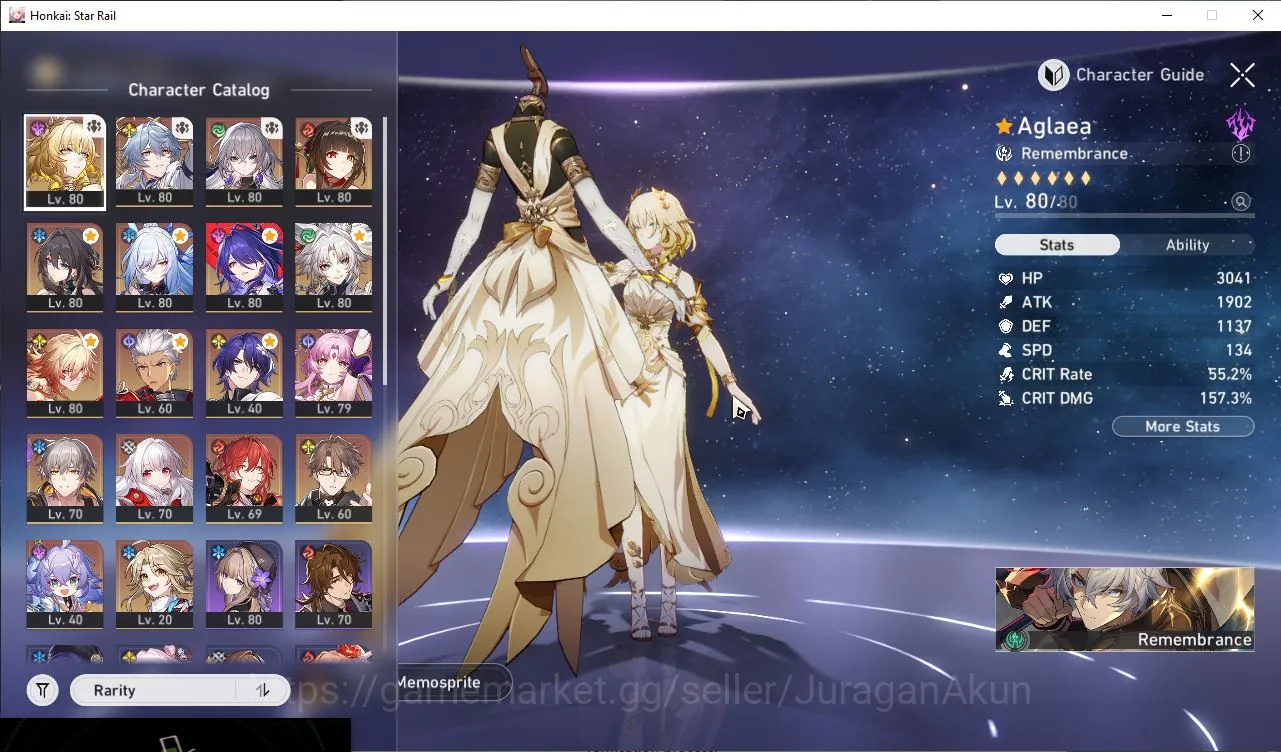Select the grey-haired Trailblazer at Lv. 70
The image size is (1281, 752).
[x=65, y=478]
